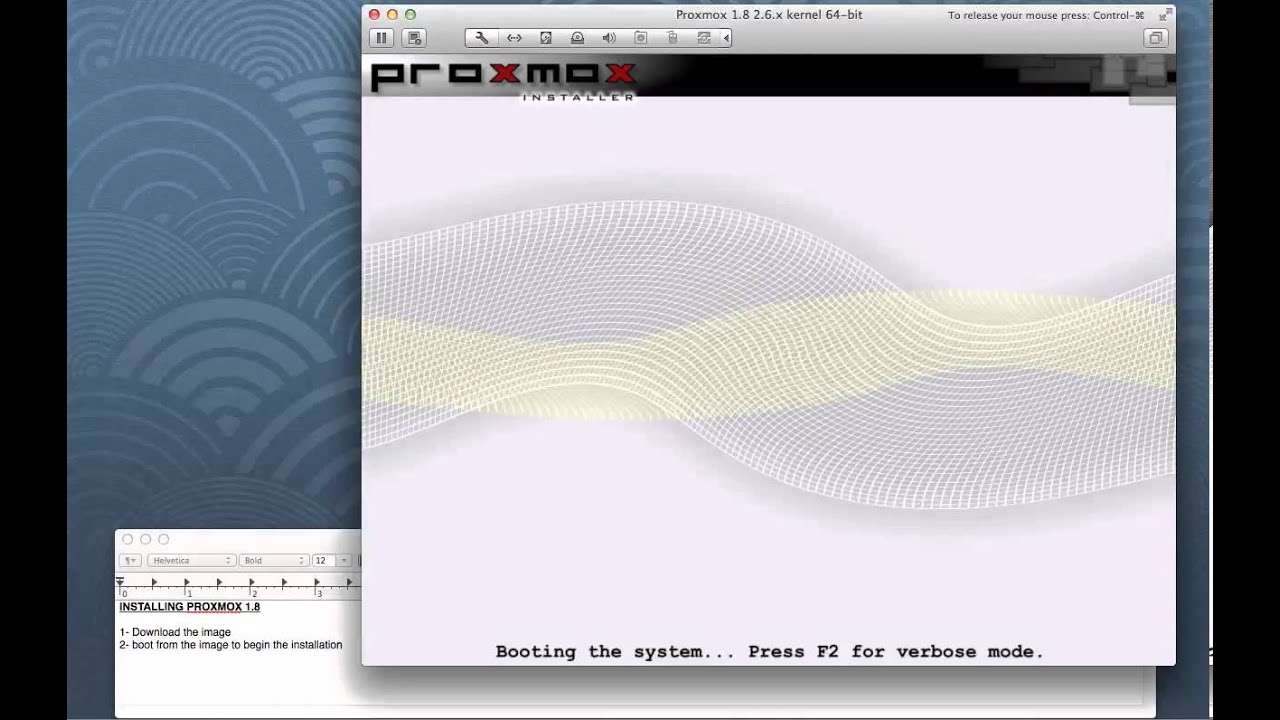Enter full screen with title bar arrows icon
Viewport: 1280px width, 720px height.
click(1164, 15)
